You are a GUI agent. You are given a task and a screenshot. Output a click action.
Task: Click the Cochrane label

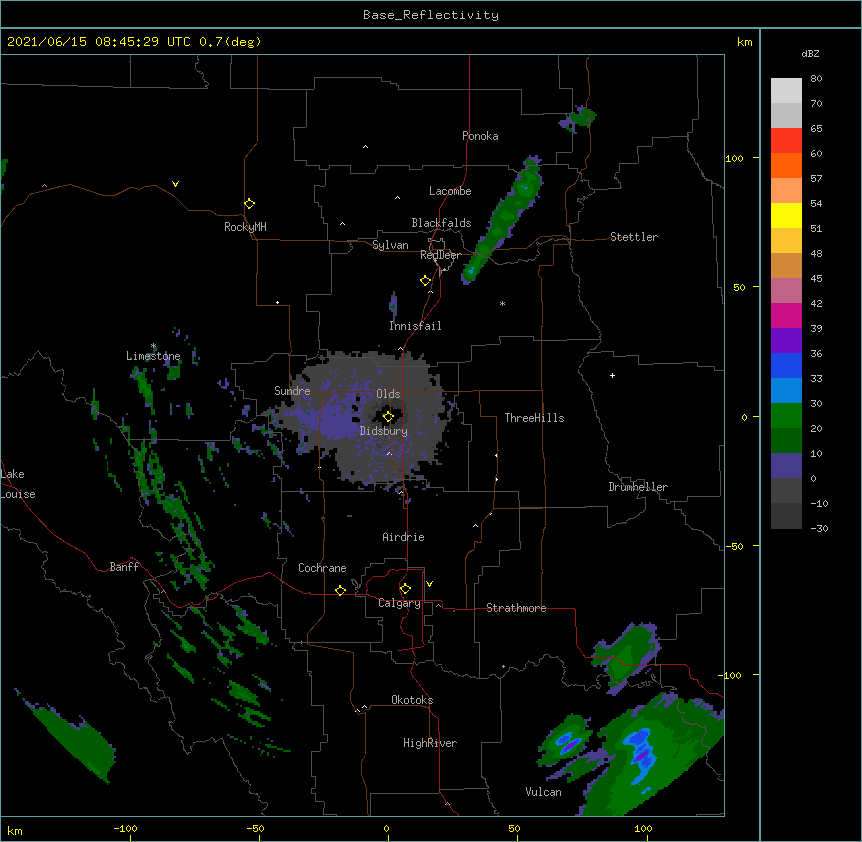tap(322, 568)
